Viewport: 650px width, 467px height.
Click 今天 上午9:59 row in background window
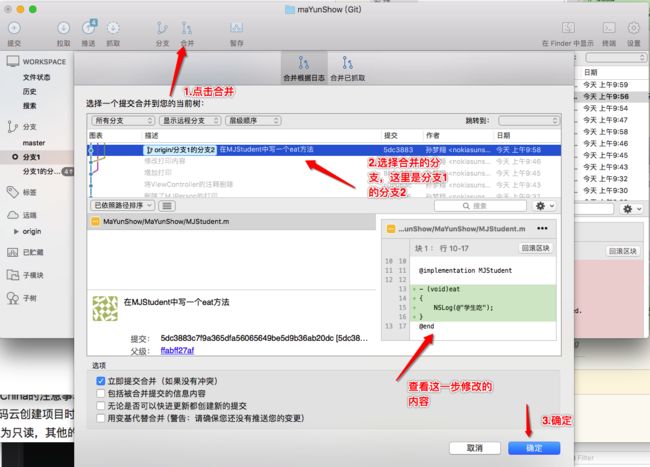(x=613, y=85)
